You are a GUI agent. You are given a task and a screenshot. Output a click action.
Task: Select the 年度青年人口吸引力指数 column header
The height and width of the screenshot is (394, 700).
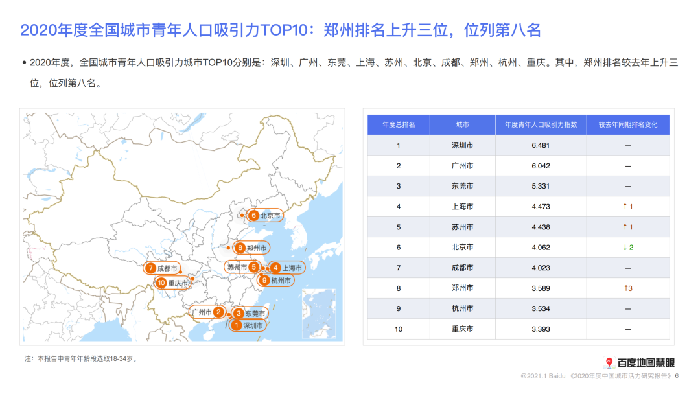541,125
